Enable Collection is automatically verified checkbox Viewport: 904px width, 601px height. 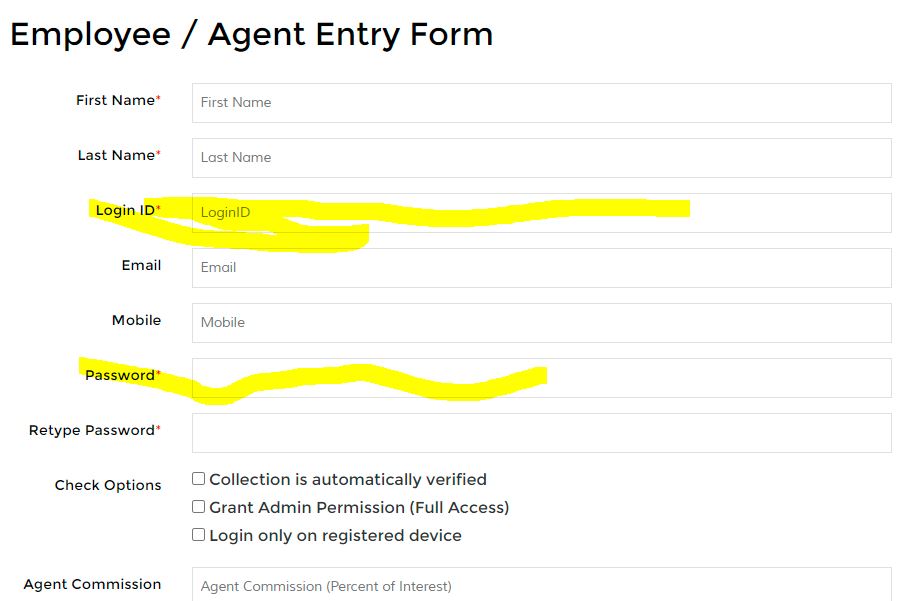click(198, 479)
